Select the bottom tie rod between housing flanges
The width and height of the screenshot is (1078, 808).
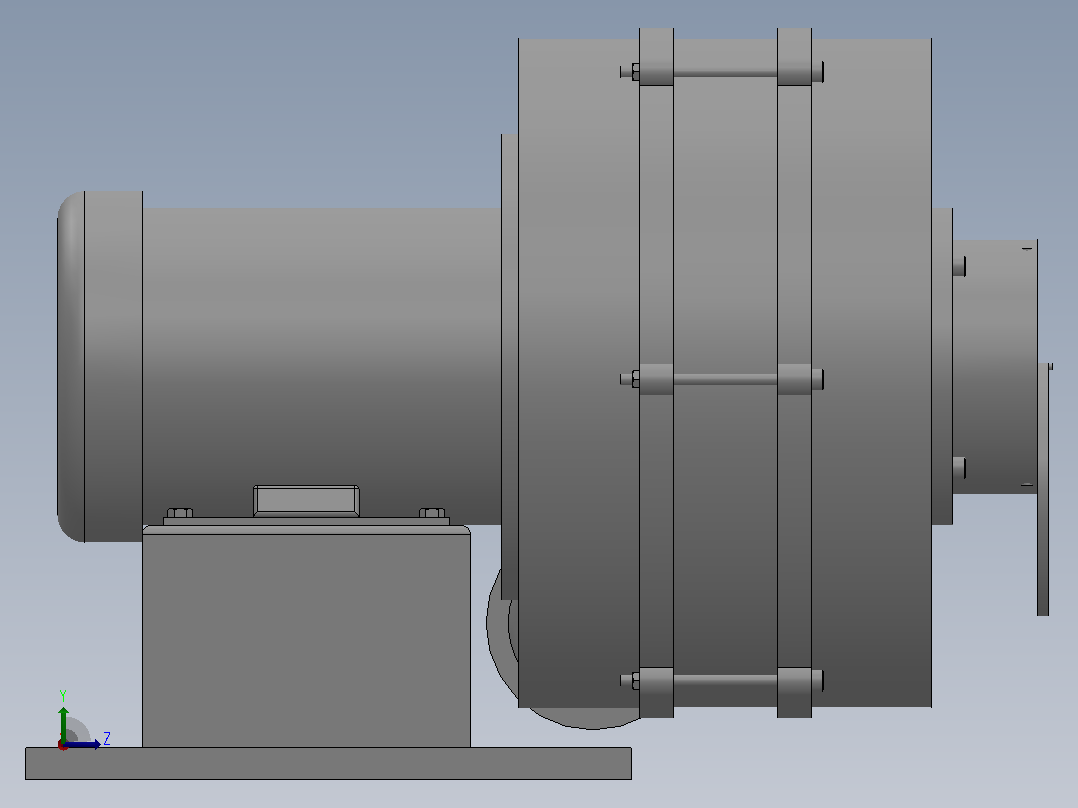[x=725, y=680]
